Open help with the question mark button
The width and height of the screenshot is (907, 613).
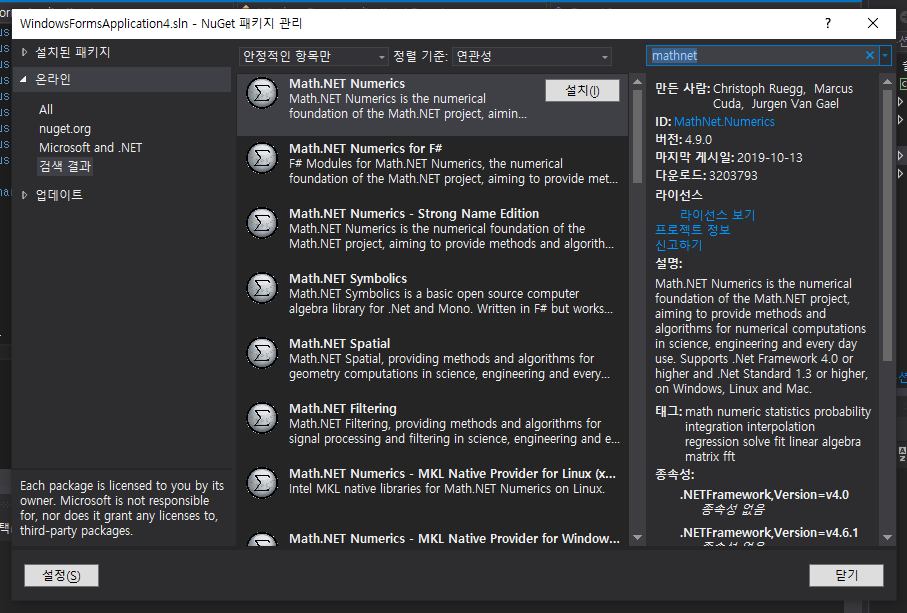click(828, 23)
